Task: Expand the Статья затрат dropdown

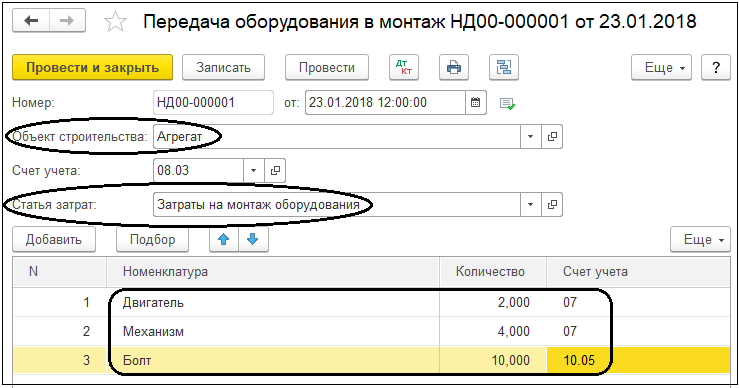Action: tap(531, 205)
